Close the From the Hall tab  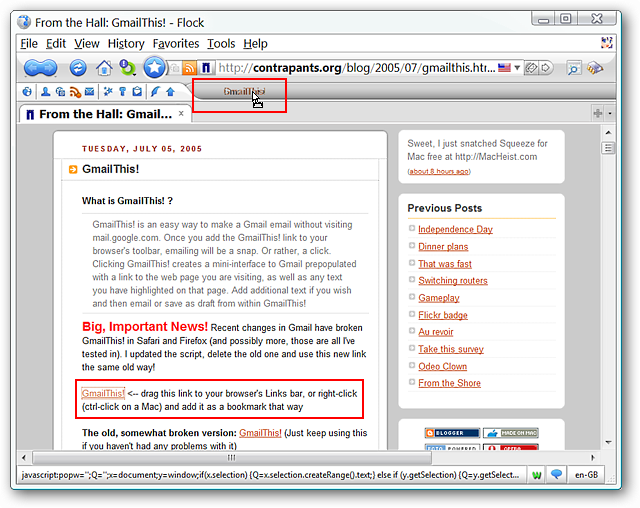pyautogui.click(x=181, y=114)
